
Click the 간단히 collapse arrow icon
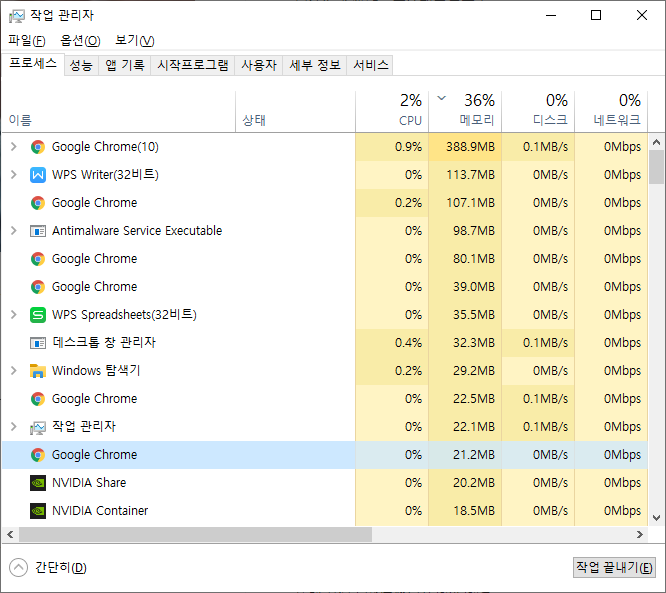click(18, 568)
